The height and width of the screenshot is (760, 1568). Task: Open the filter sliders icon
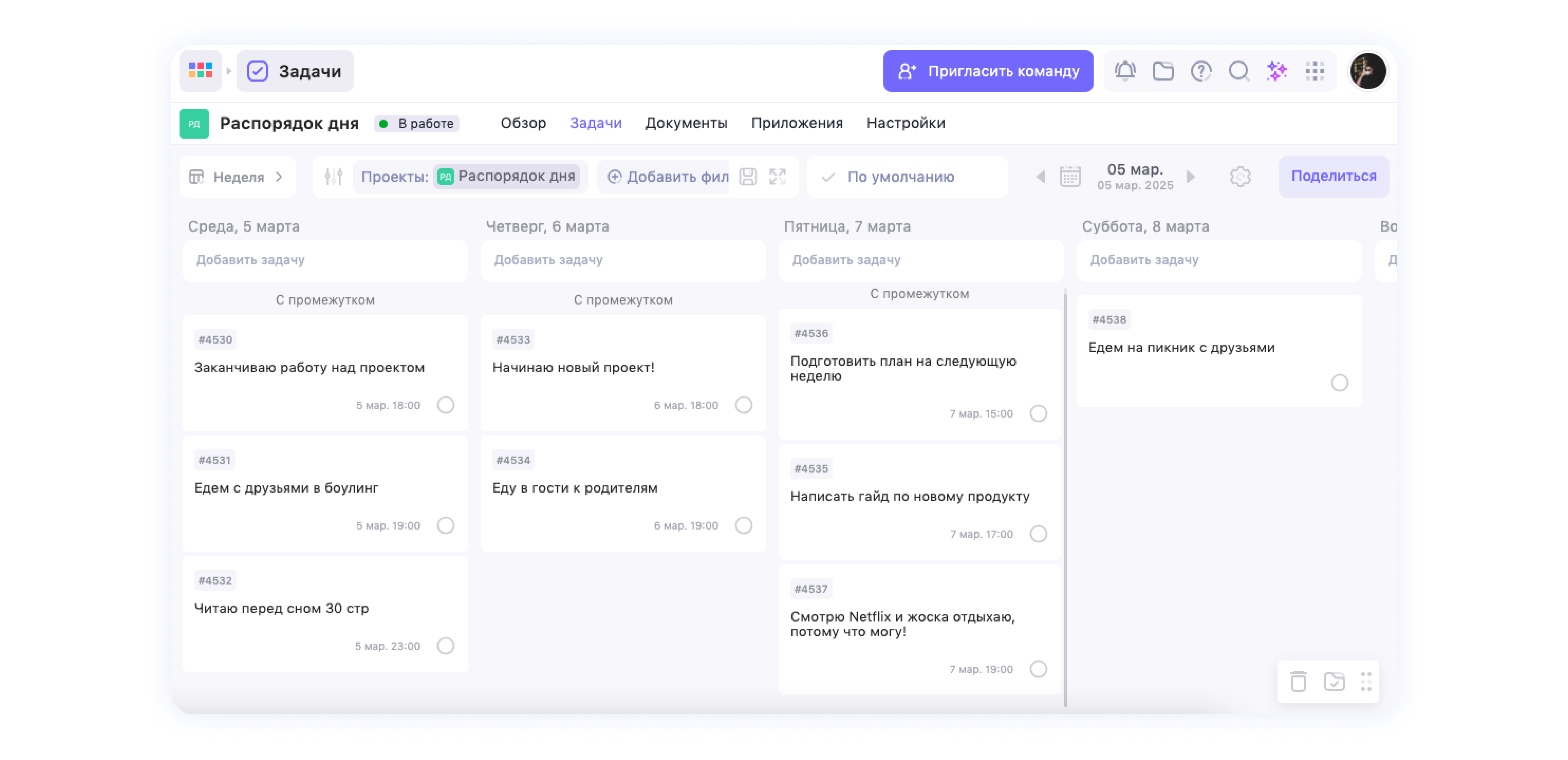[334, 176]
